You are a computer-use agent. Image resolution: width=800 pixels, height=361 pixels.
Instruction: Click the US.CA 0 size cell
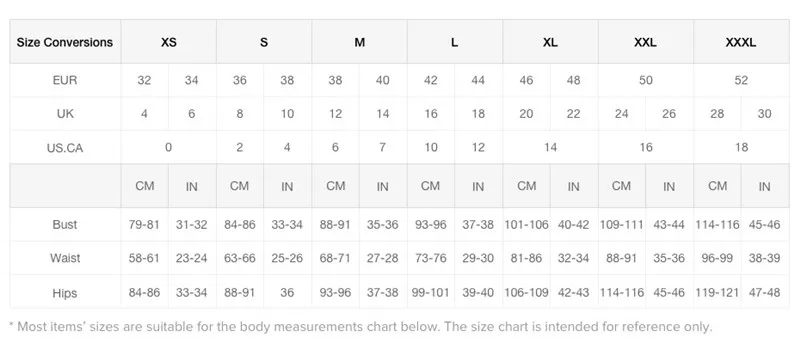168,148
